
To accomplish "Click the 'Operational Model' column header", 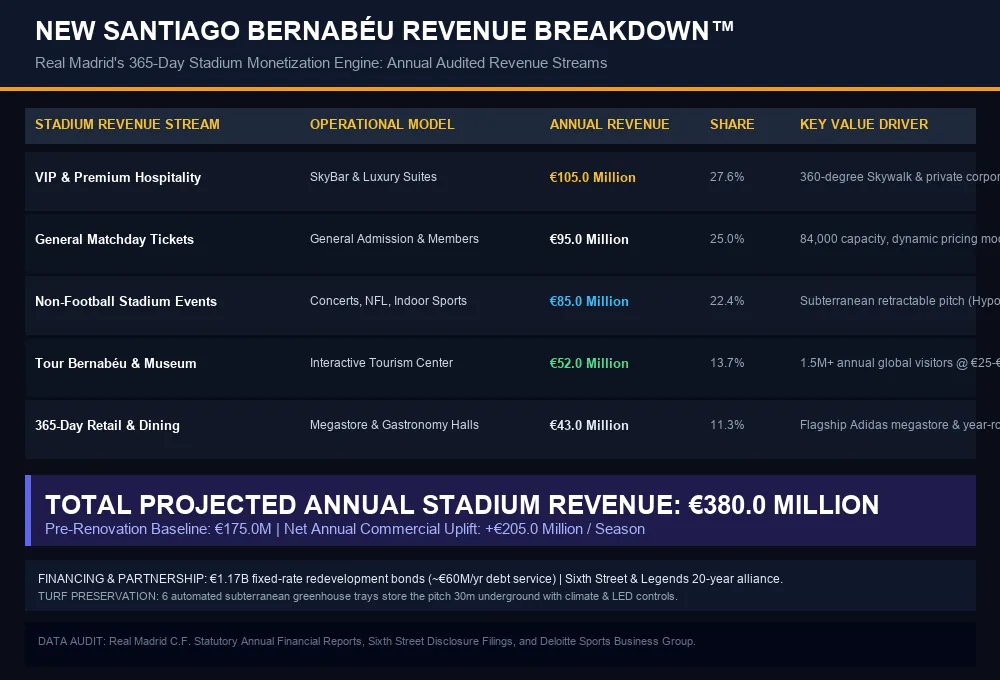I will (x=382, y=124).
